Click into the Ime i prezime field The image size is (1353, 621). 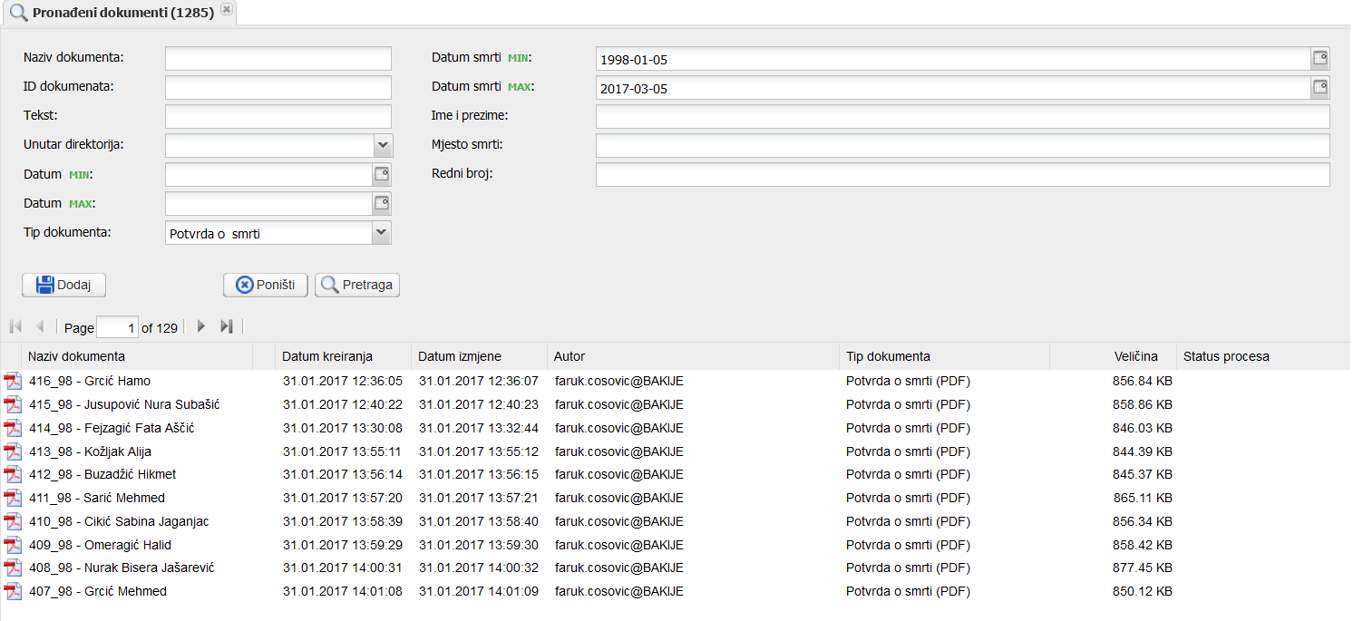(962, 117)
